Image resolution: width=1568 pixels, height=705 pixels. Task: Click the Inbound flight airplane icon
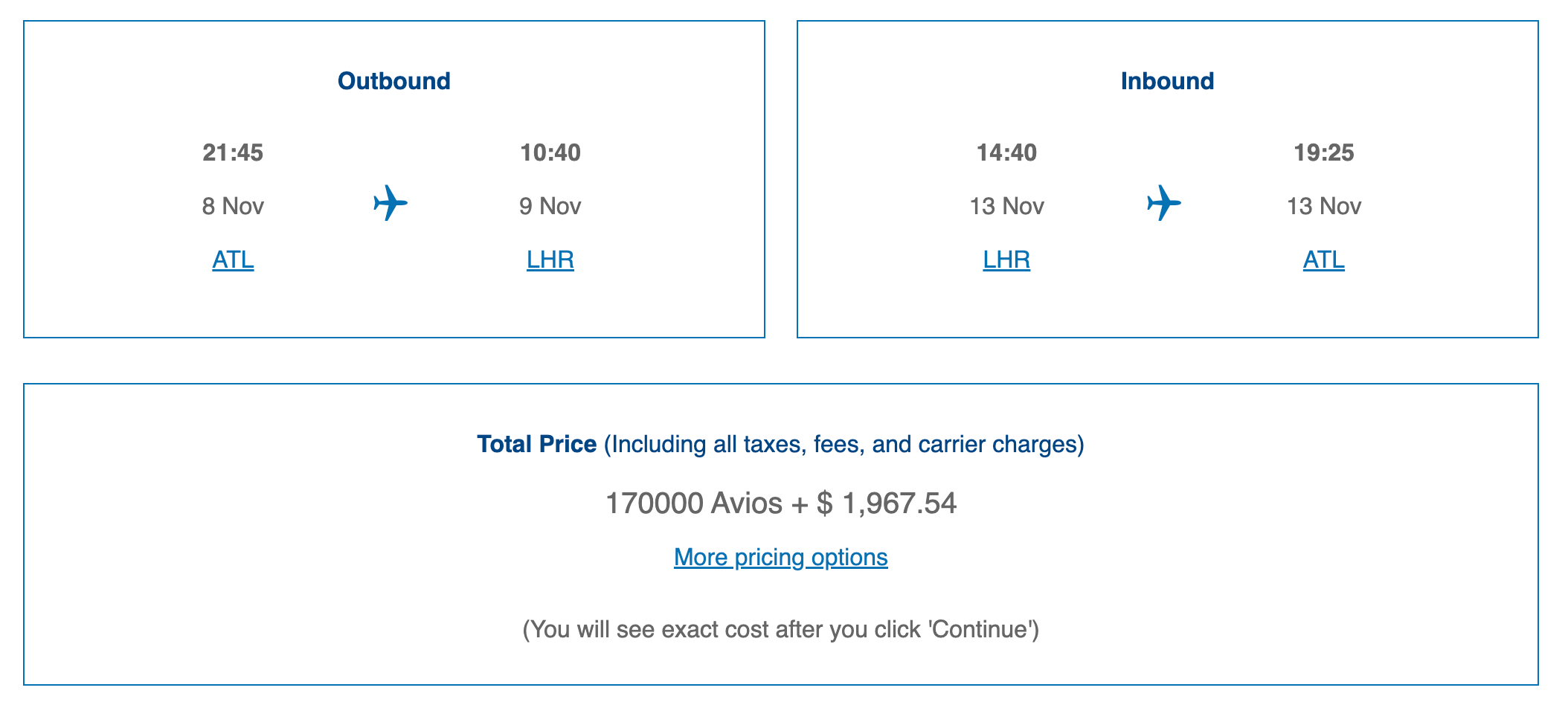[x=1164, y=203]
